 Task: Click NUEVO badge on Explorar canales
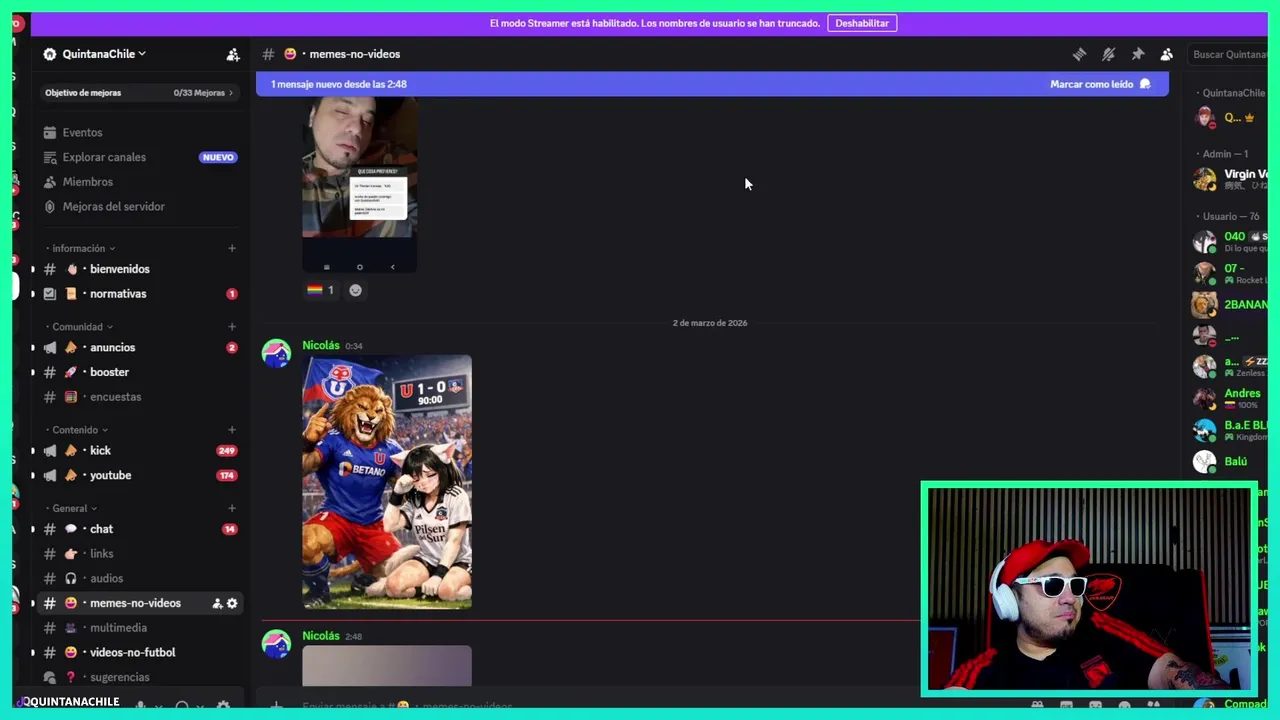tap(218, 157)
